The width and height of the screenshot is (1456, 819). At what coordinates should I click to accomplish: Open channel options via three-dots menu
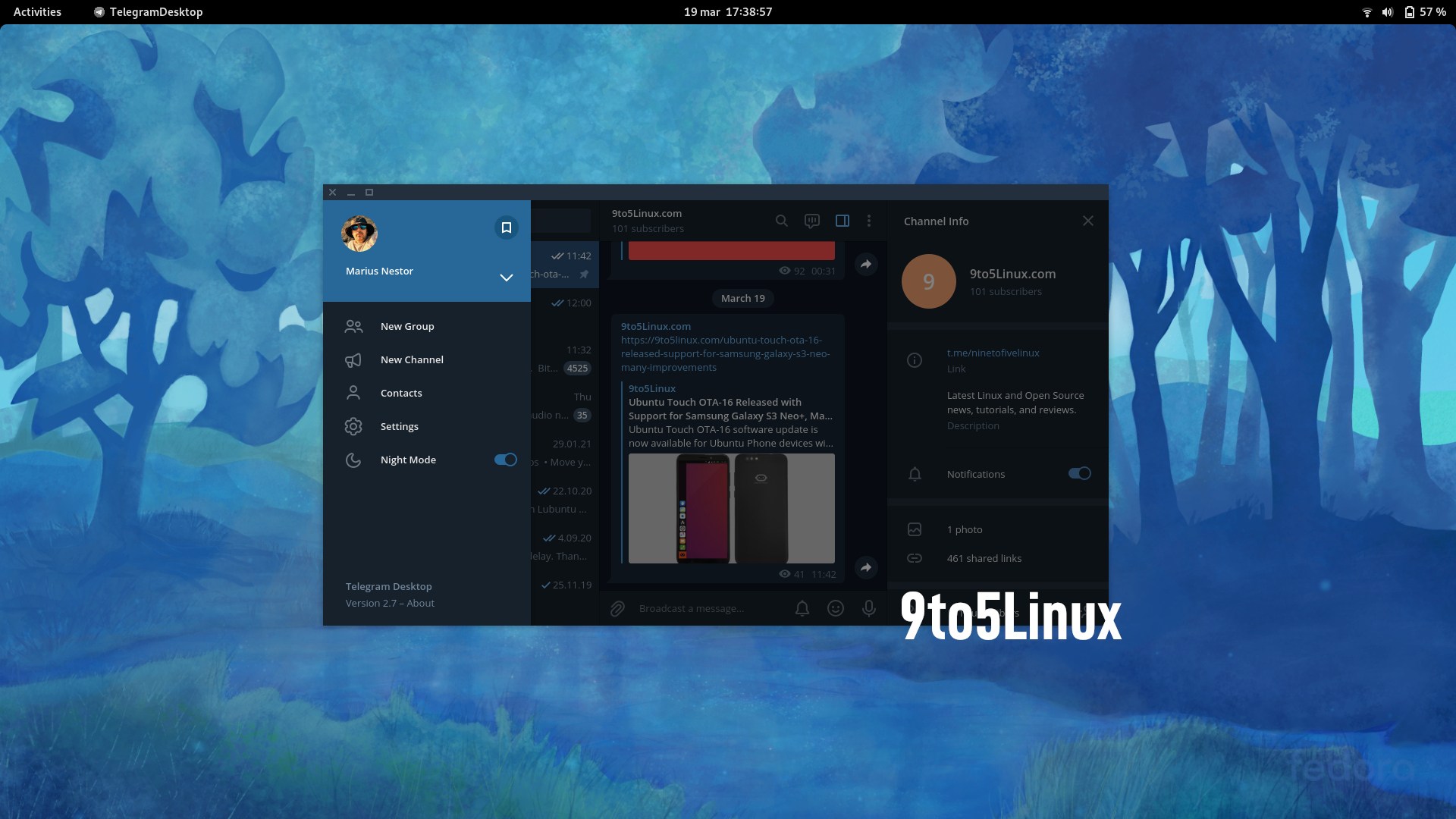[x=869, y=221]
